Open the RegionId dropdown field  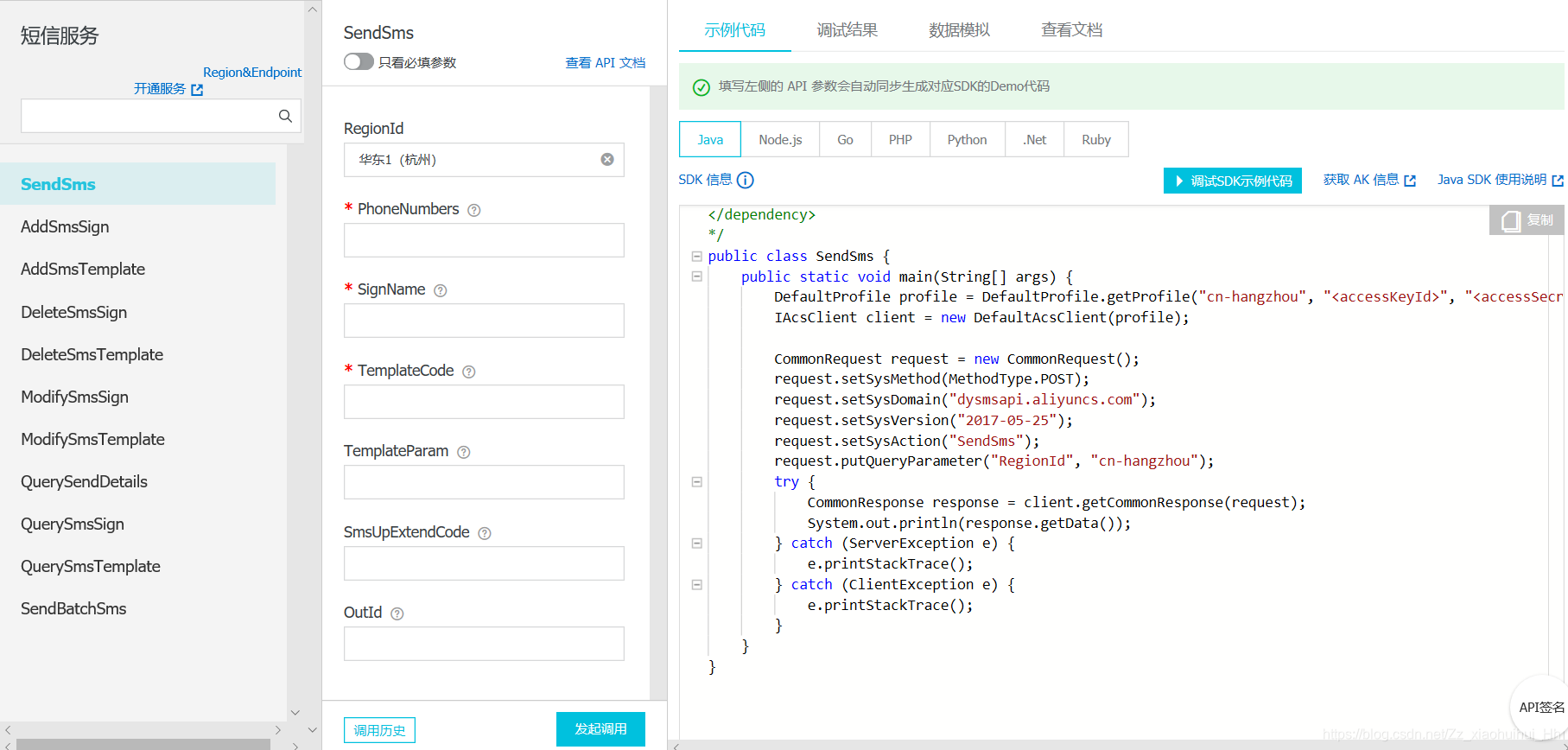point(484,160)
